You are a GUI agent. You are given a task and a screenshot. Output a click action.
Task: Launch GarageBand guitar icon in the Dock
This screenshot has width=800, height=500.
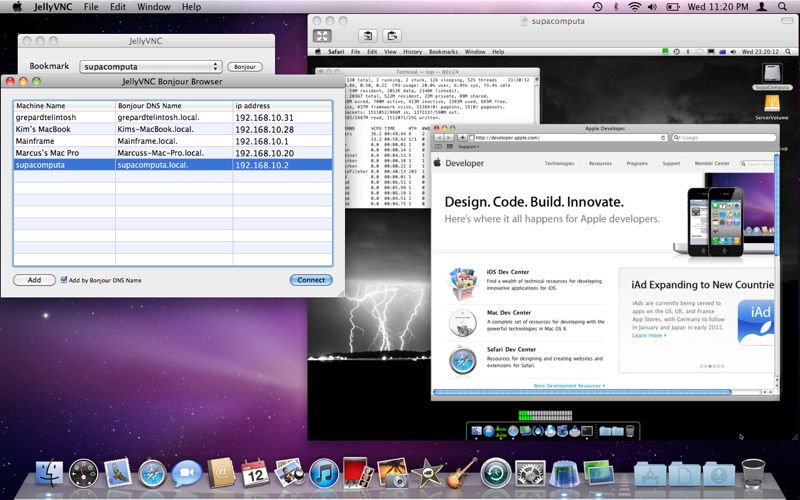point(461,473)
